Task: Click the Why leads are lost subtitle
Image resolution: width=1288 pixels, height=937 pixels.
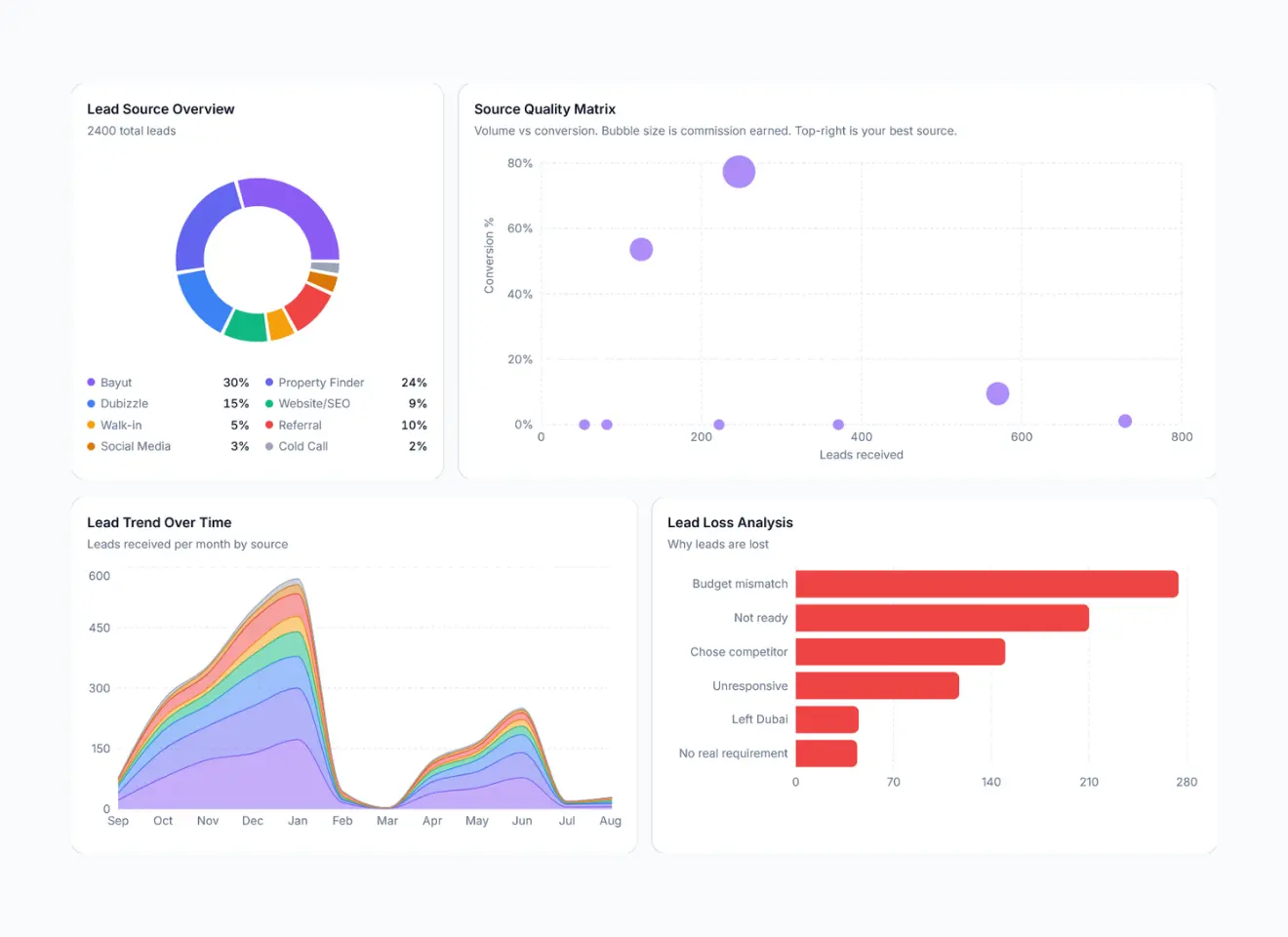Action: 718,545
